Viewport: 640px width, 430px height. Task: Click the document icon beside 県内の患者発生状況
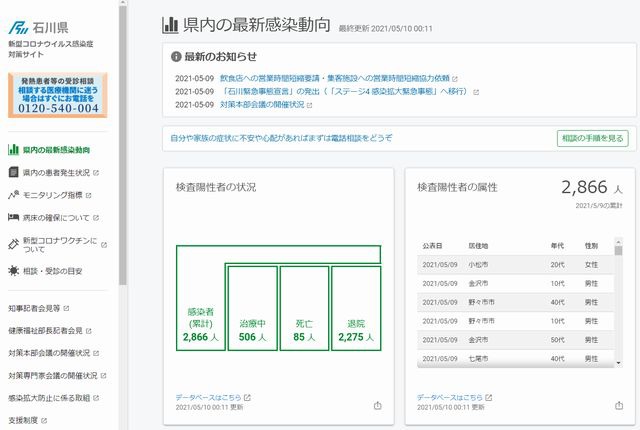(13, 172)
